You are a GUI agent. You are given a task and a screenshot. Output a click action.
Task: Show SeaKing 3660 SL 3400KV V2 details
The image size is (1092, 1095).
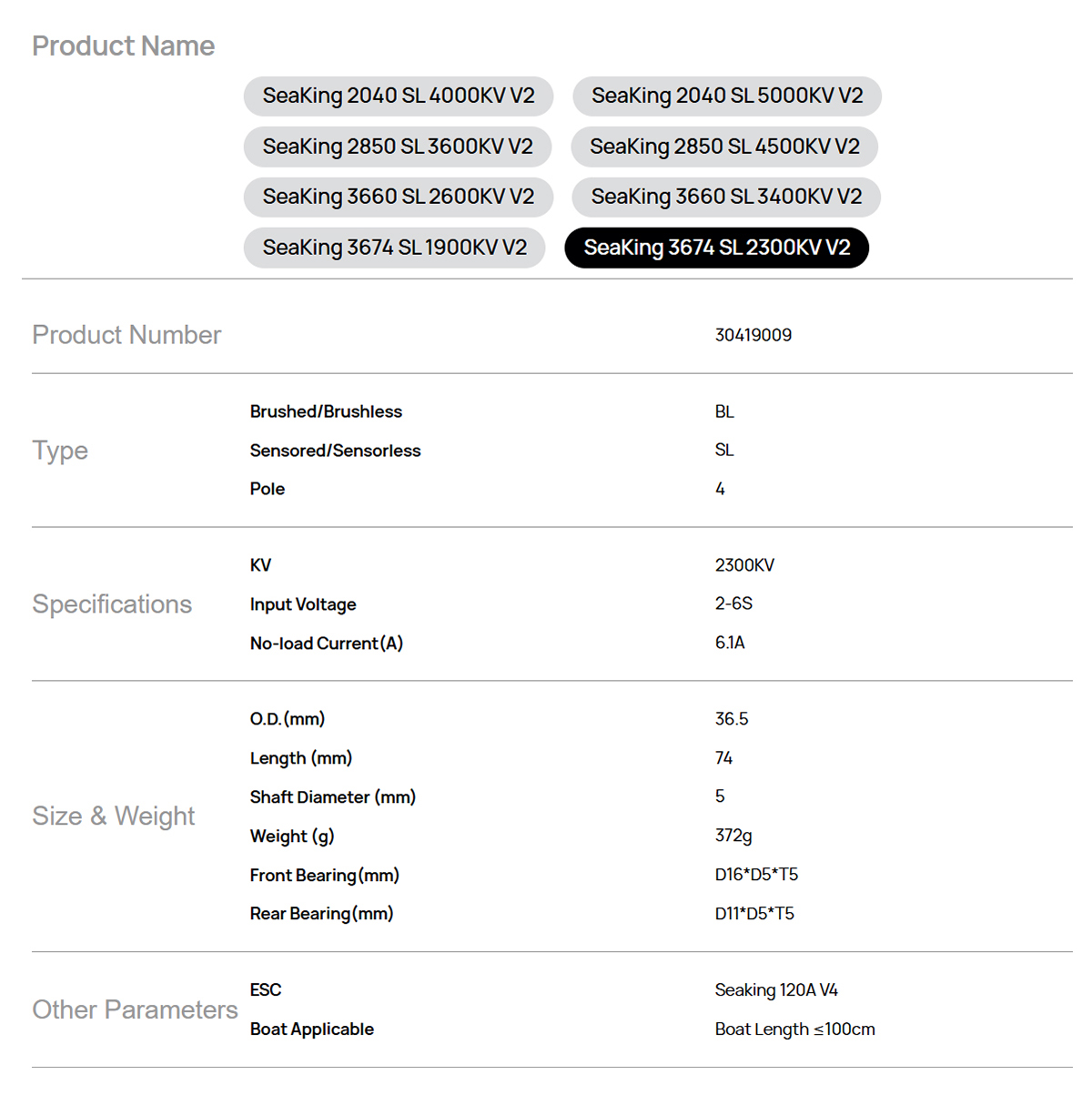pyautogui.click(x=726, y=197)
